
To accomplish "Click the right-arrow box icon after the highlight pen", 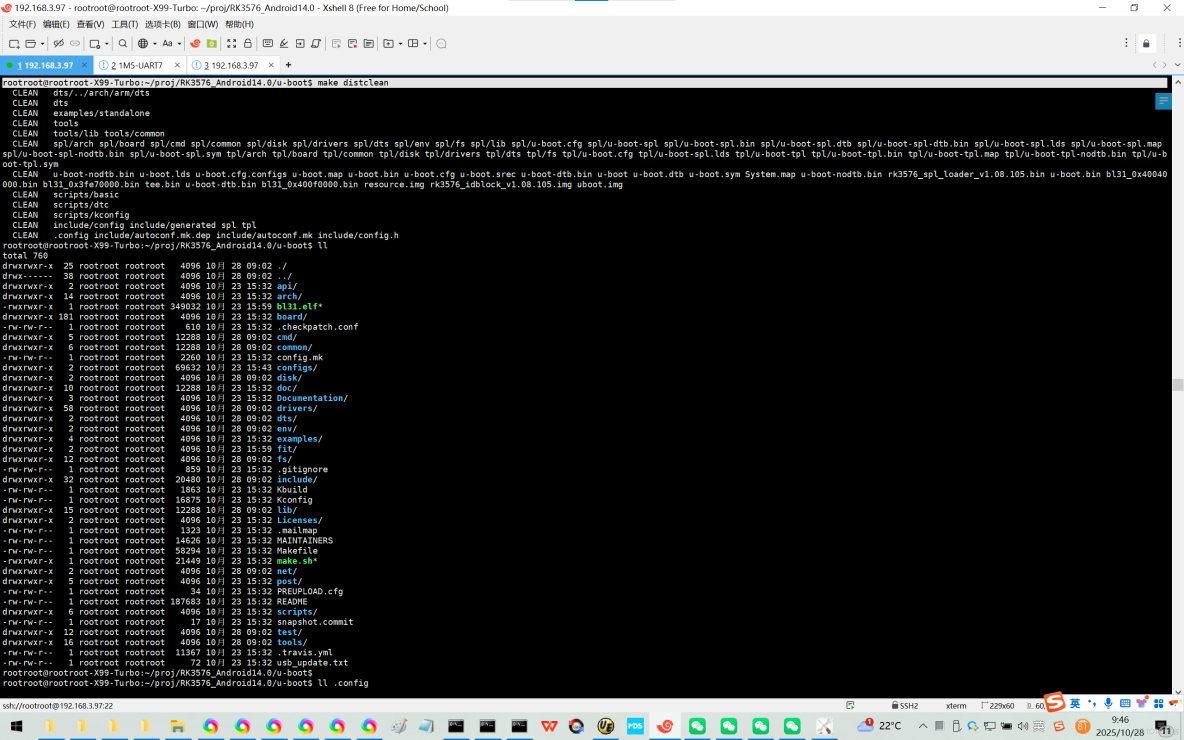I will (x=300, y=44).
